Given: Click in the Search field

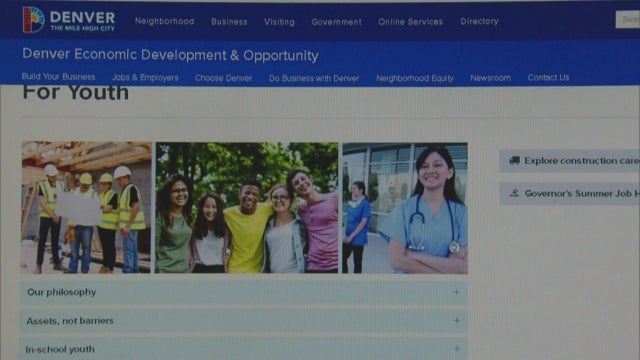Looking at the screenshot, I should click(628, 19).
